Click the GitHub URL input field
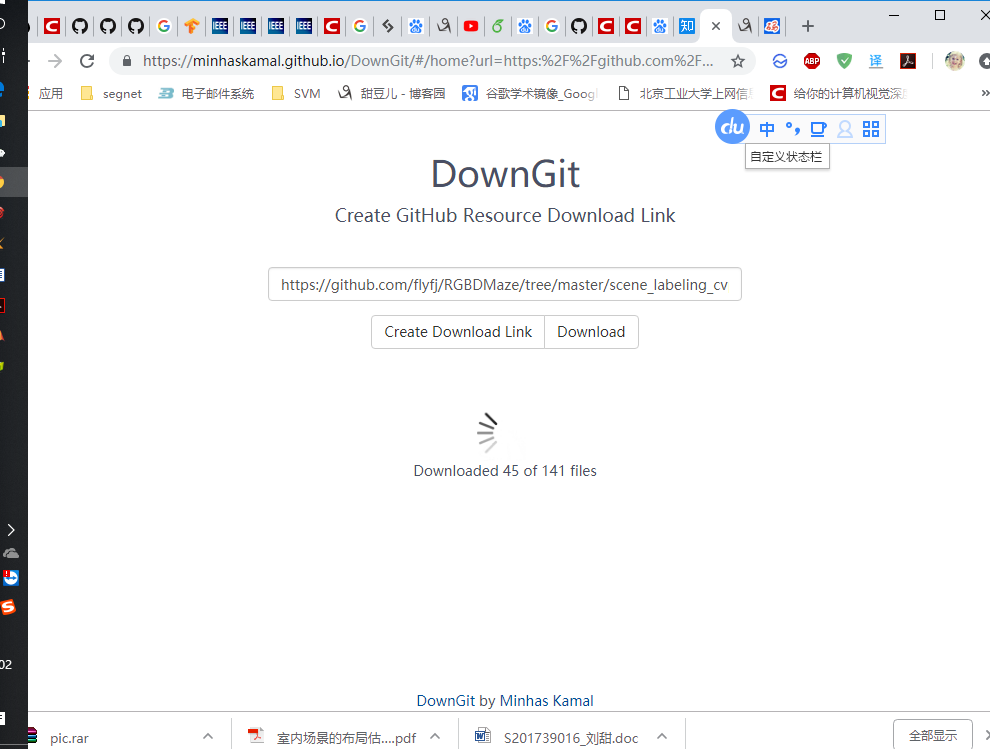Viewport: 990px width, 749px height. 504,284
